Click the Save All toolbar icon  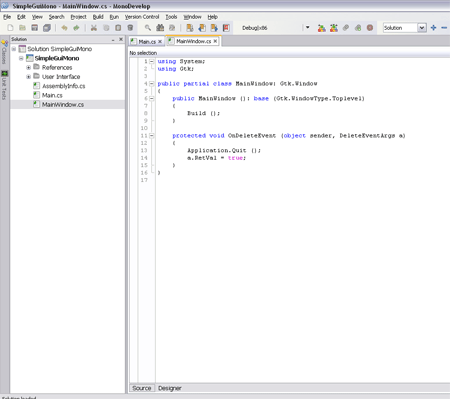[47, 28]
